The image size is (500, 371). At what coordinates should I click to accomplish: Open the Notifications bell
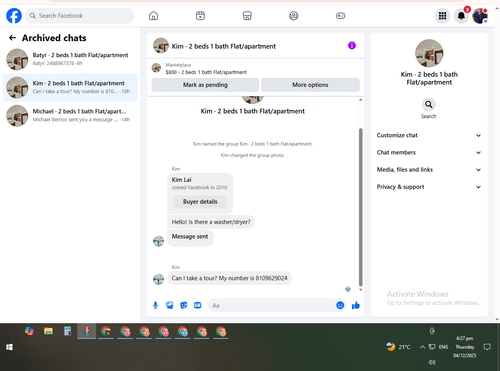tap(461, 16)
